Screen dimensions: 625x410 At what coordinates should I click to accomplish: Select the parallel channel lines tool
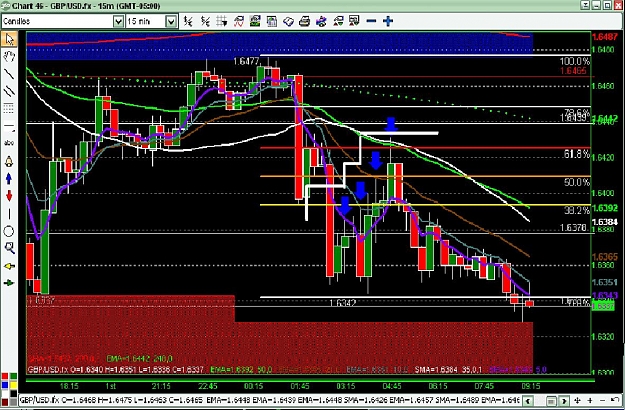[9, 92]
